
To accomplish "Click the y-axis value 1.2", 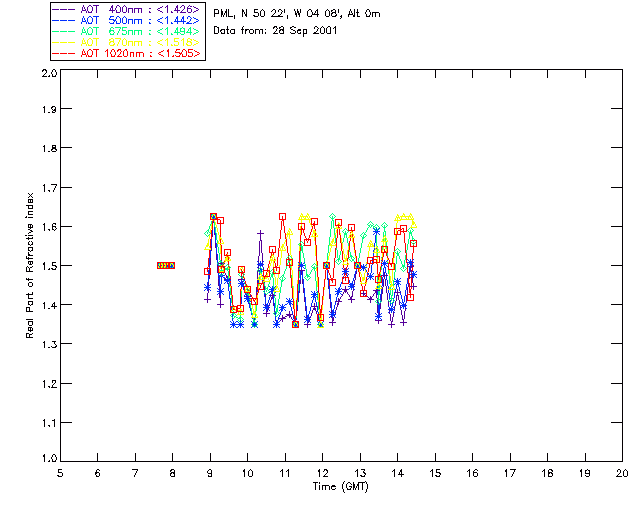I will click(49, 384).
